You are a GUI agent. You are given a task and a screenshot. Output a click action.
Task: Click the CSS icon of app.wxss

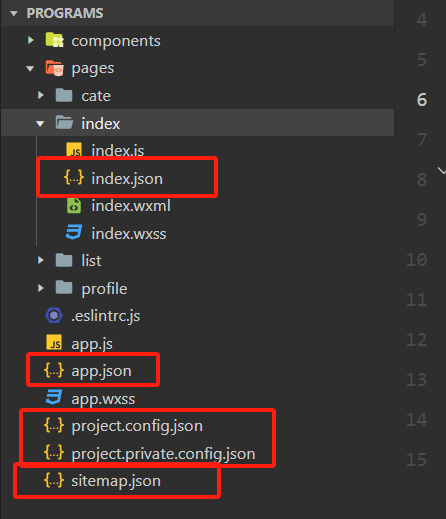click(54, 397)
